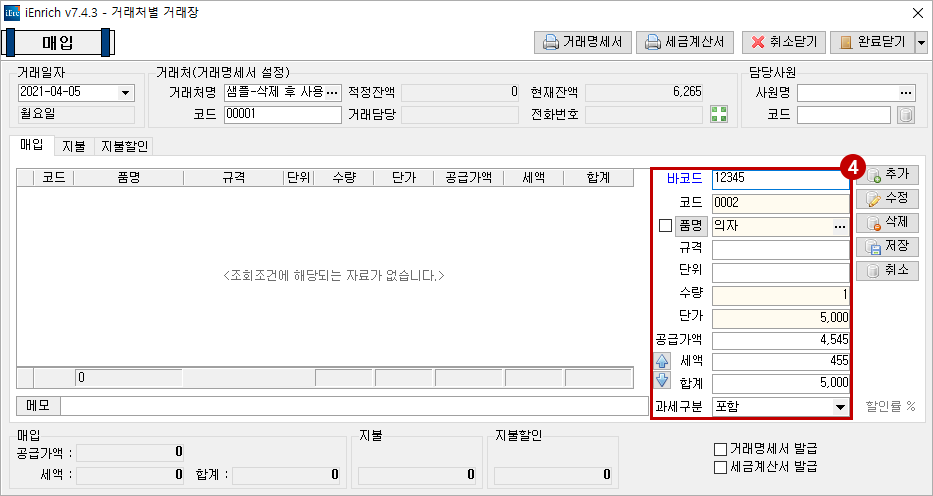This screenshot has height=496, width=933.
Task: Click the blue up arrow icon
Action: tap(662, 361)
